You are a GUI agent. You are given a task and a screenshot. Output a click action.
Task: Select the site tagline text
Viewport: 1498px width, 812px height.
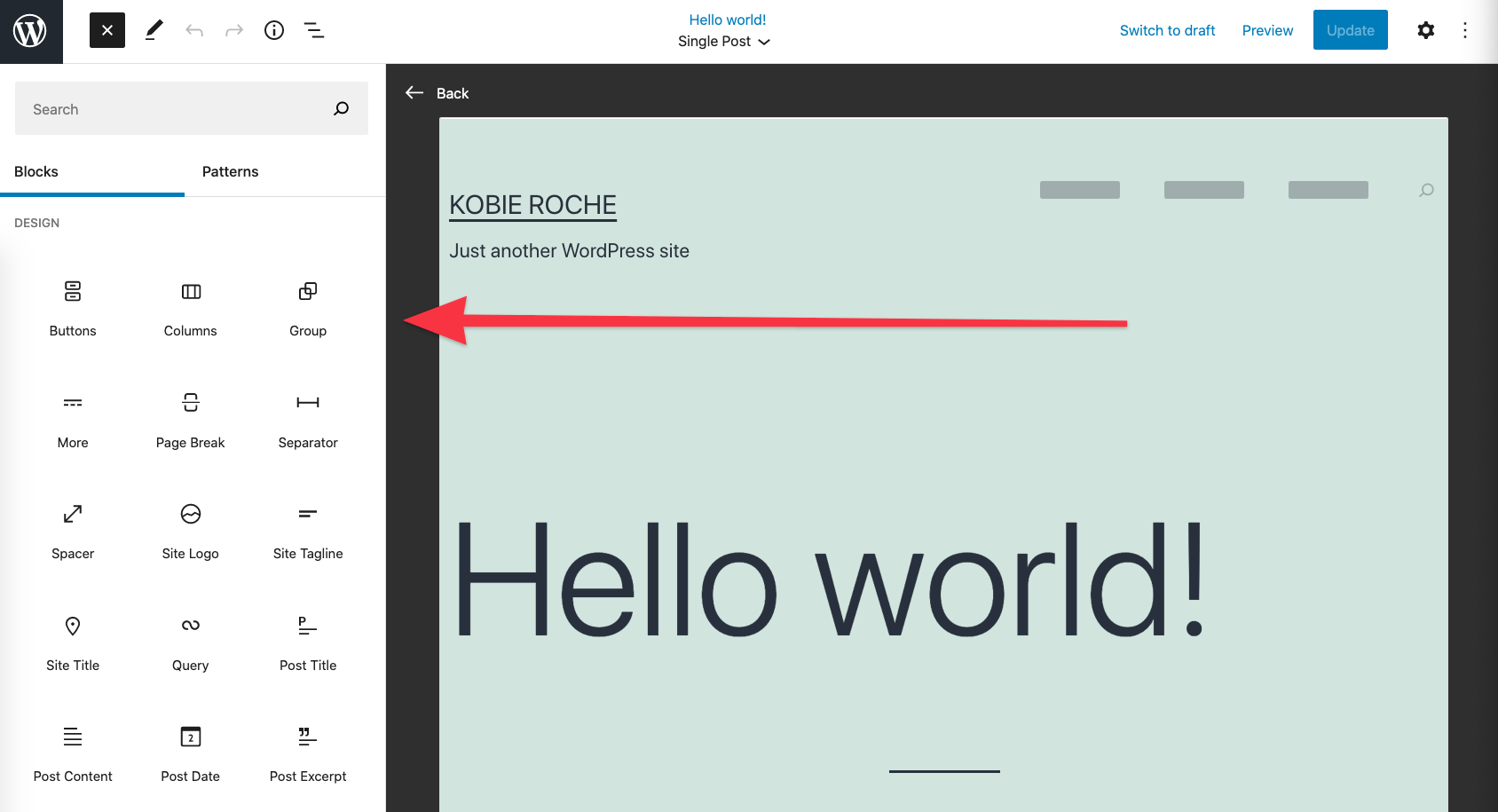569,251
